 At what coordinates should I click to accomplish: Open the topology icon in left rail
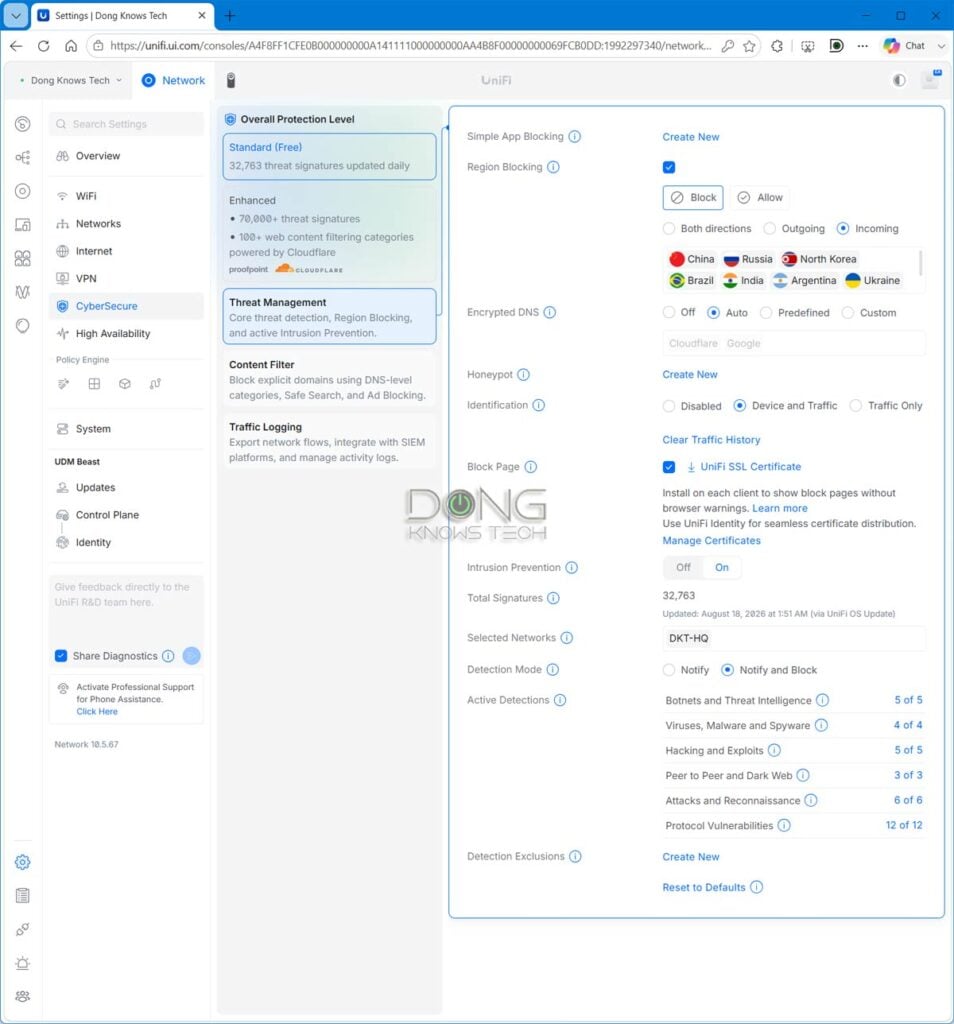click(23, 157)
